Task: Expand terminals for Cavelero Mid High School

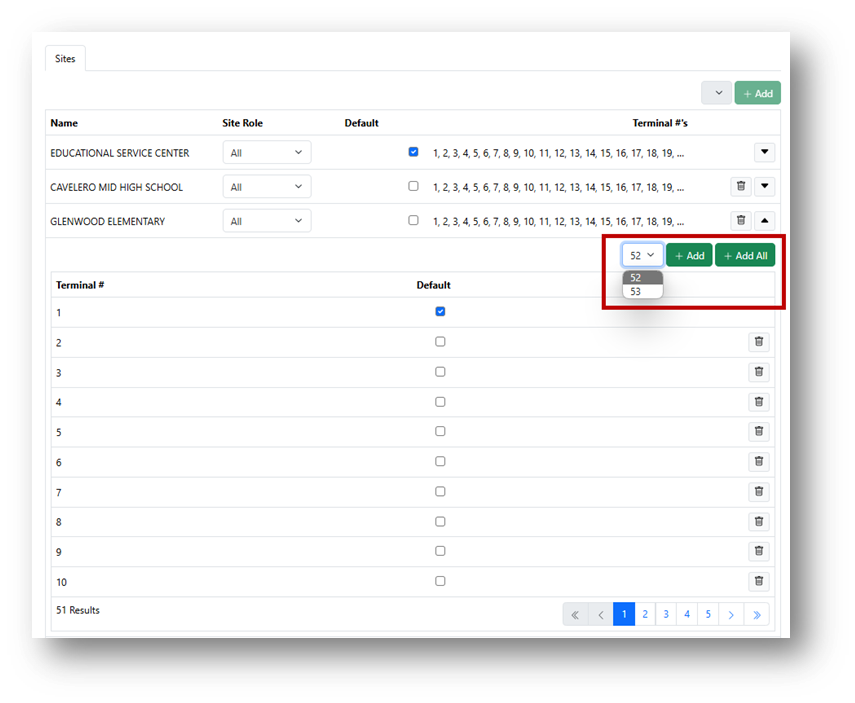Action: [x=764, y=187]
